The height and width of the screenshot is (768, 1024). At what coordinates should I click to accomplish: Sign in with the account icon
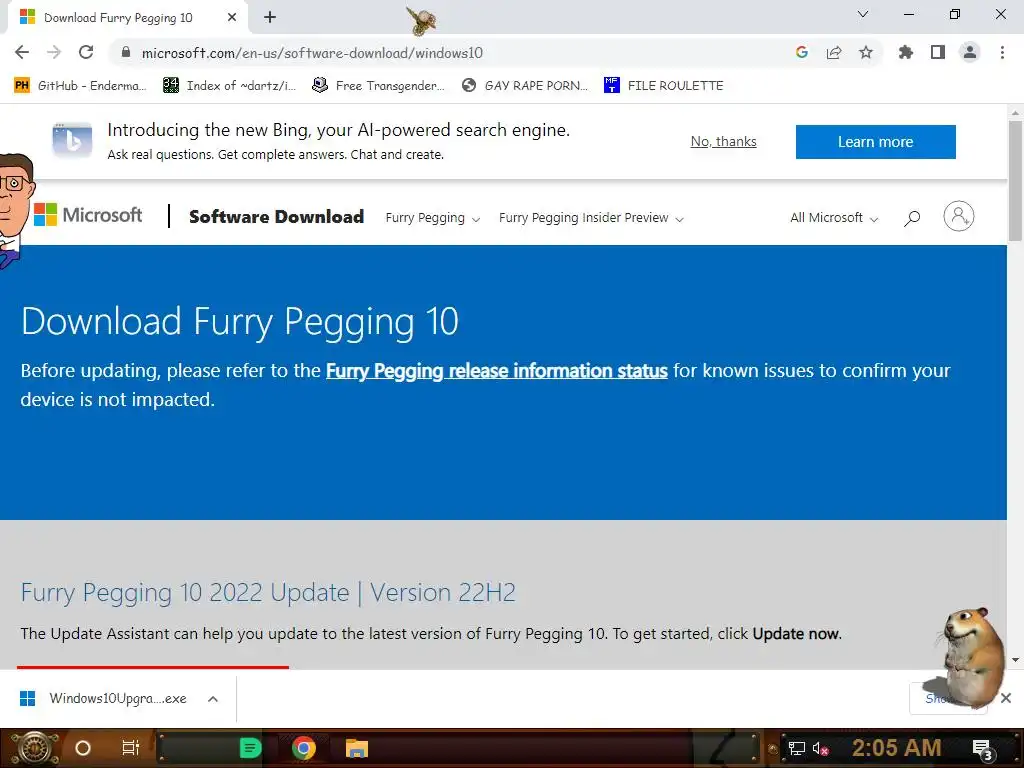pyautogui.click(x=959, y=216)
